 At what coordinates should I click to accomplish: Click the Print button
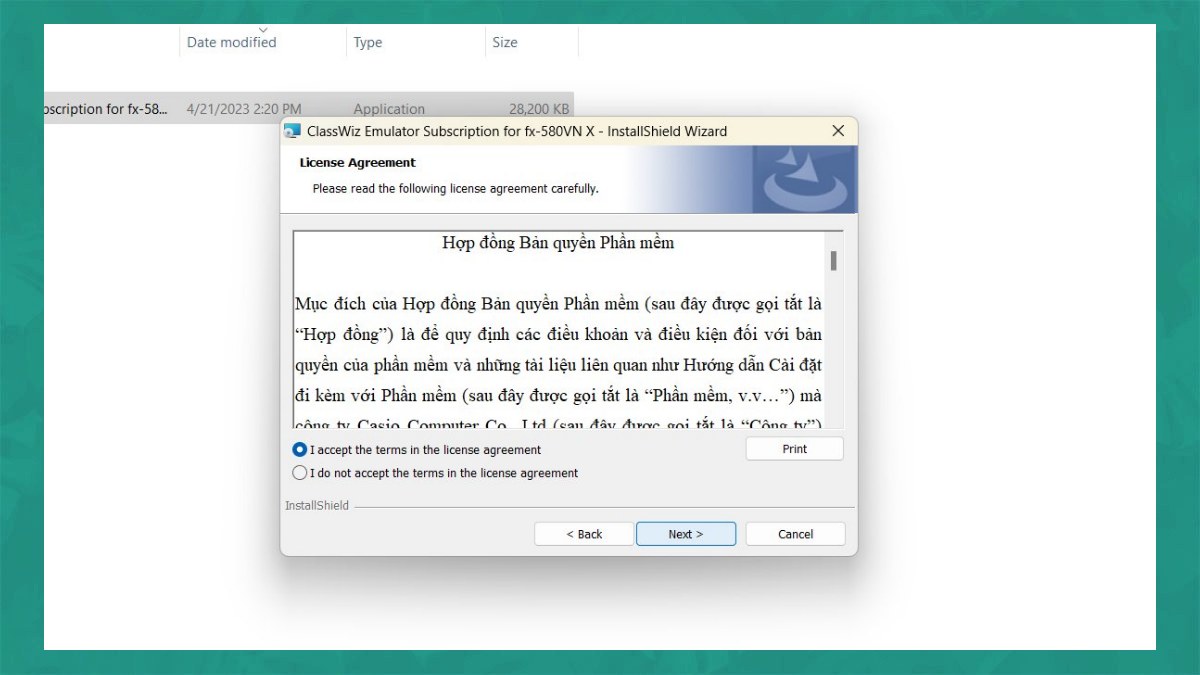coord(794,449)
